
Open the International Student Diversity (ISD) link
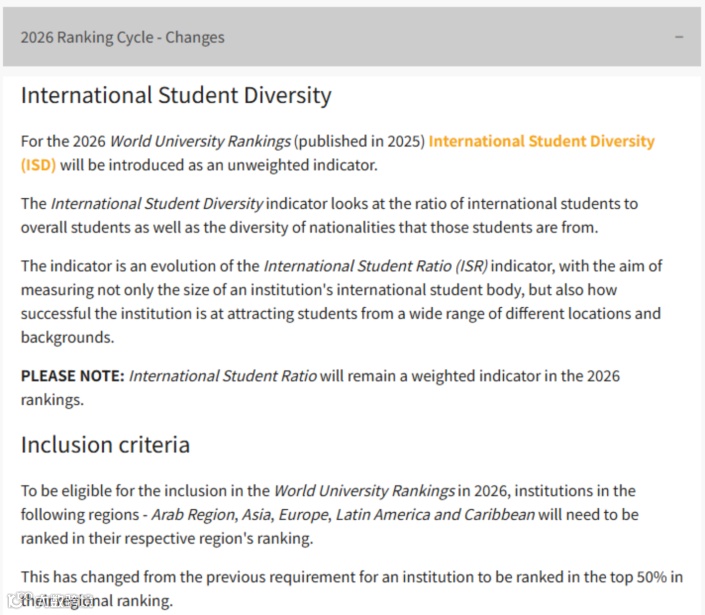click(x=541, y=141)
